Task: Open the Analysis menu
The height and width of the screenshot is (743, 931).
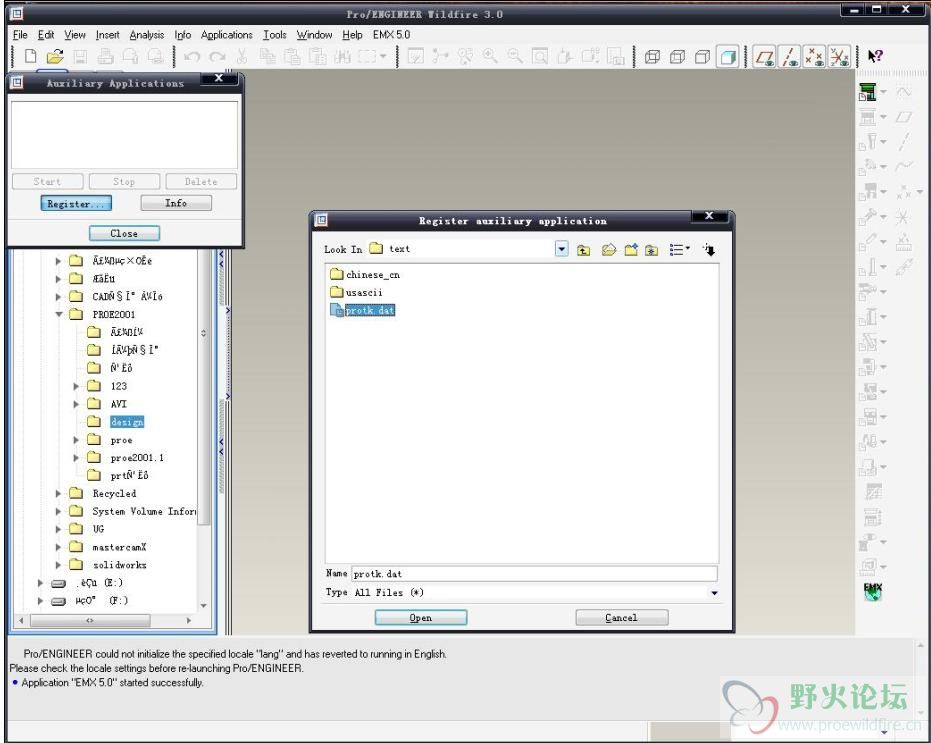Action: 147,35
